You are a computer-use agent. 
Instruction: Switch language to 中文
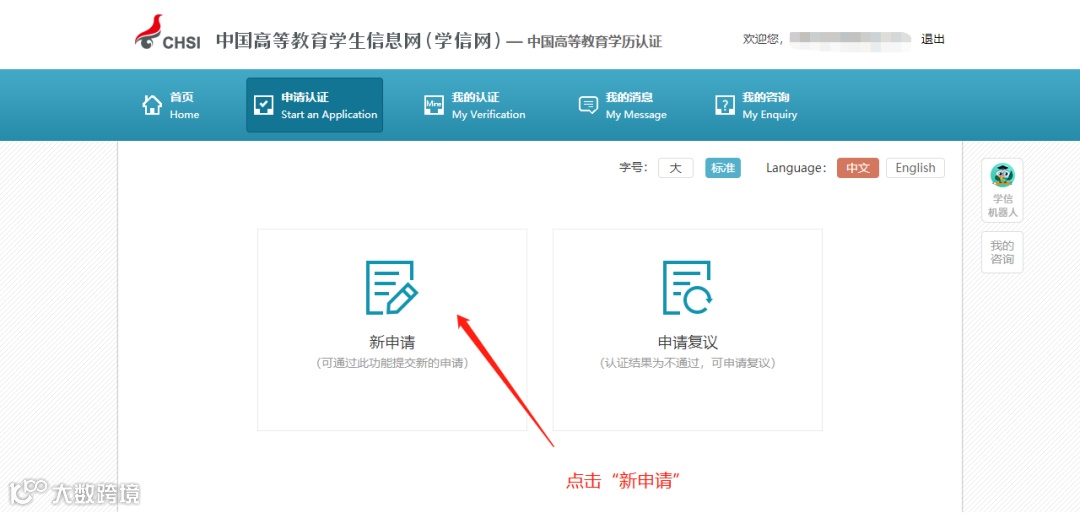click(858, 168)
